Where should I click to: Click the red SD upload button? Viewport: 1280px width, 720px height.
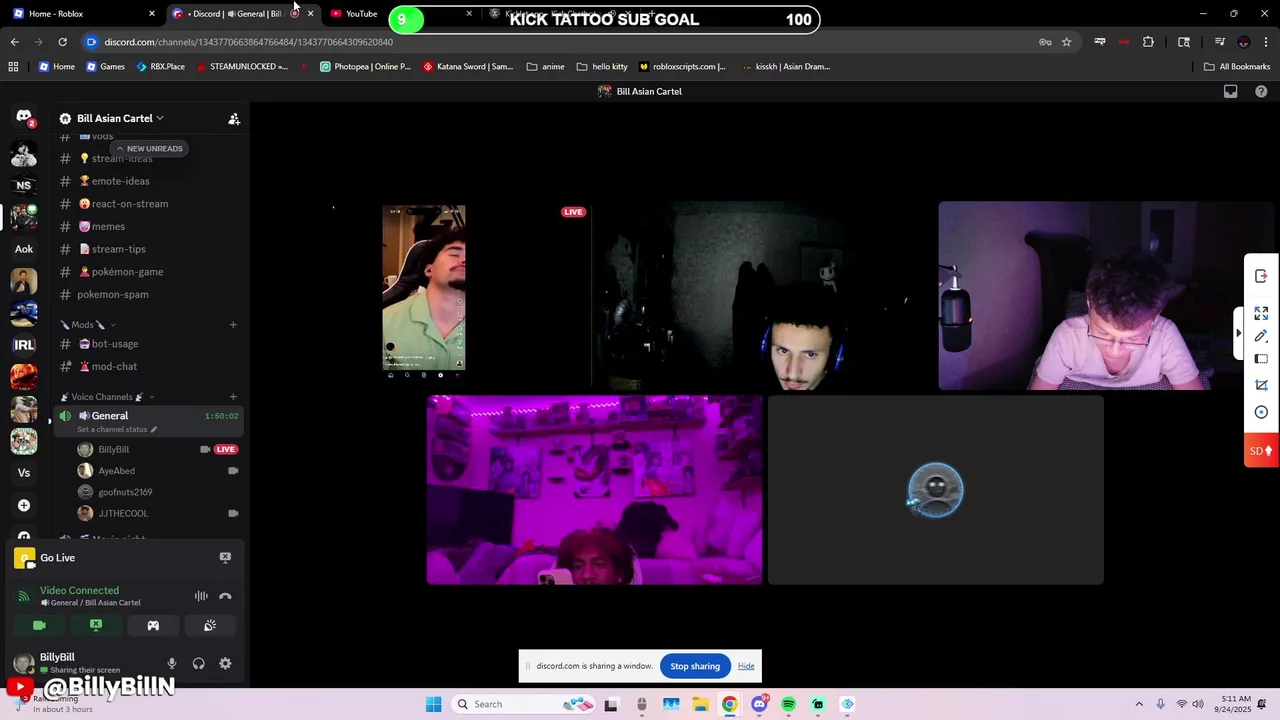1261,451
